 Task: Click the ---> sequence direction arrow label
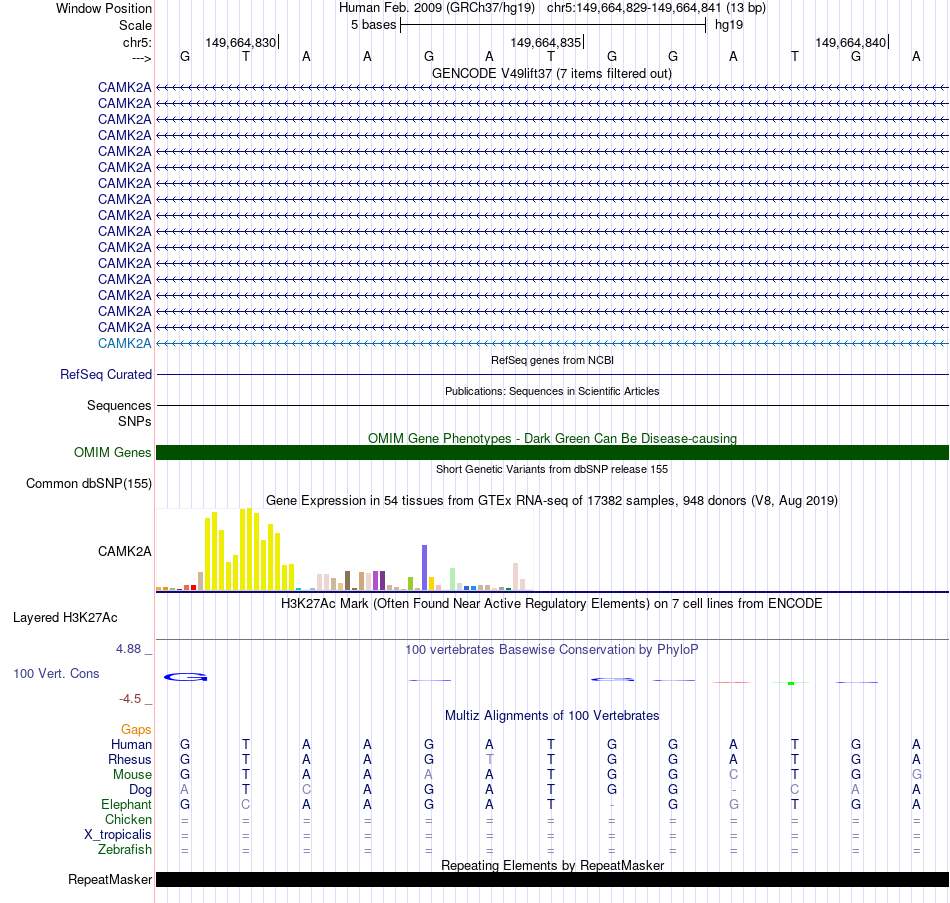(x=141, y=58)
